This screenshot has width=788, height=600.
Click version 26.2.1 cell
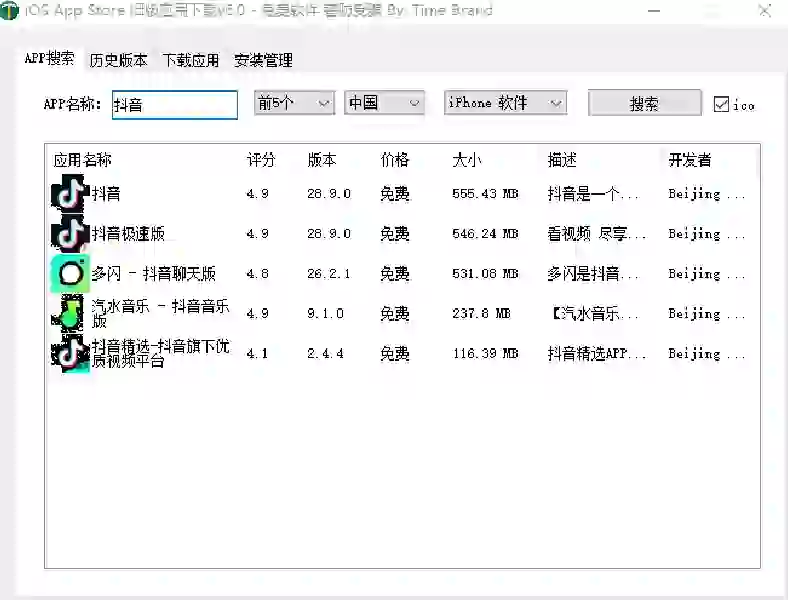click(x=329, y=274)
